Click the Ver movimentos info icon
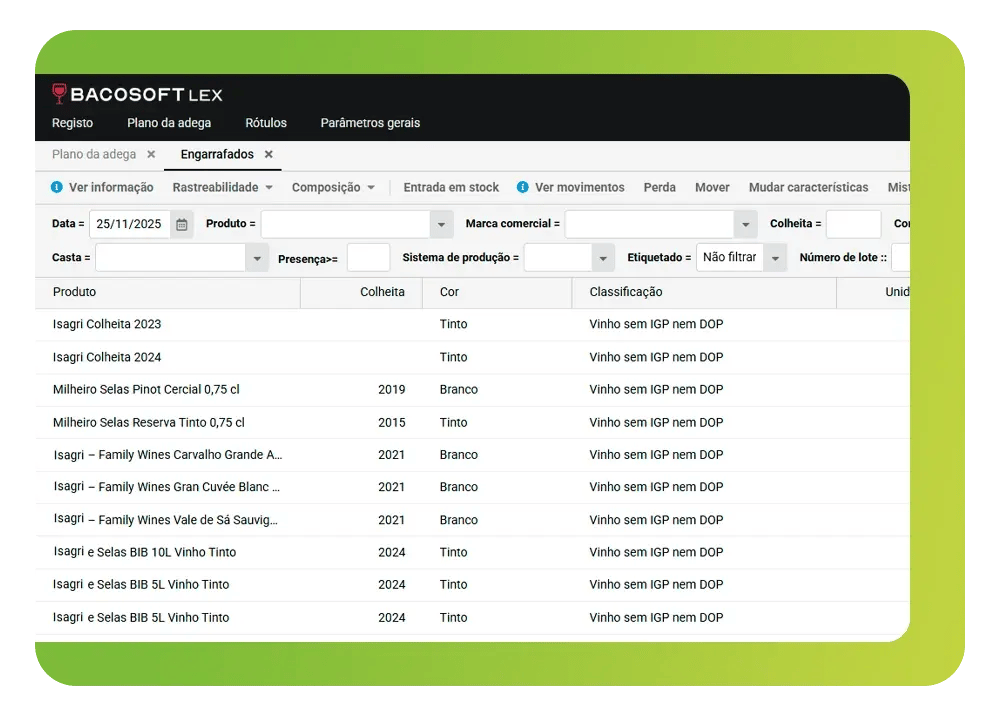The width and height of the screenshot is (1000, 715). pos(523,187)
